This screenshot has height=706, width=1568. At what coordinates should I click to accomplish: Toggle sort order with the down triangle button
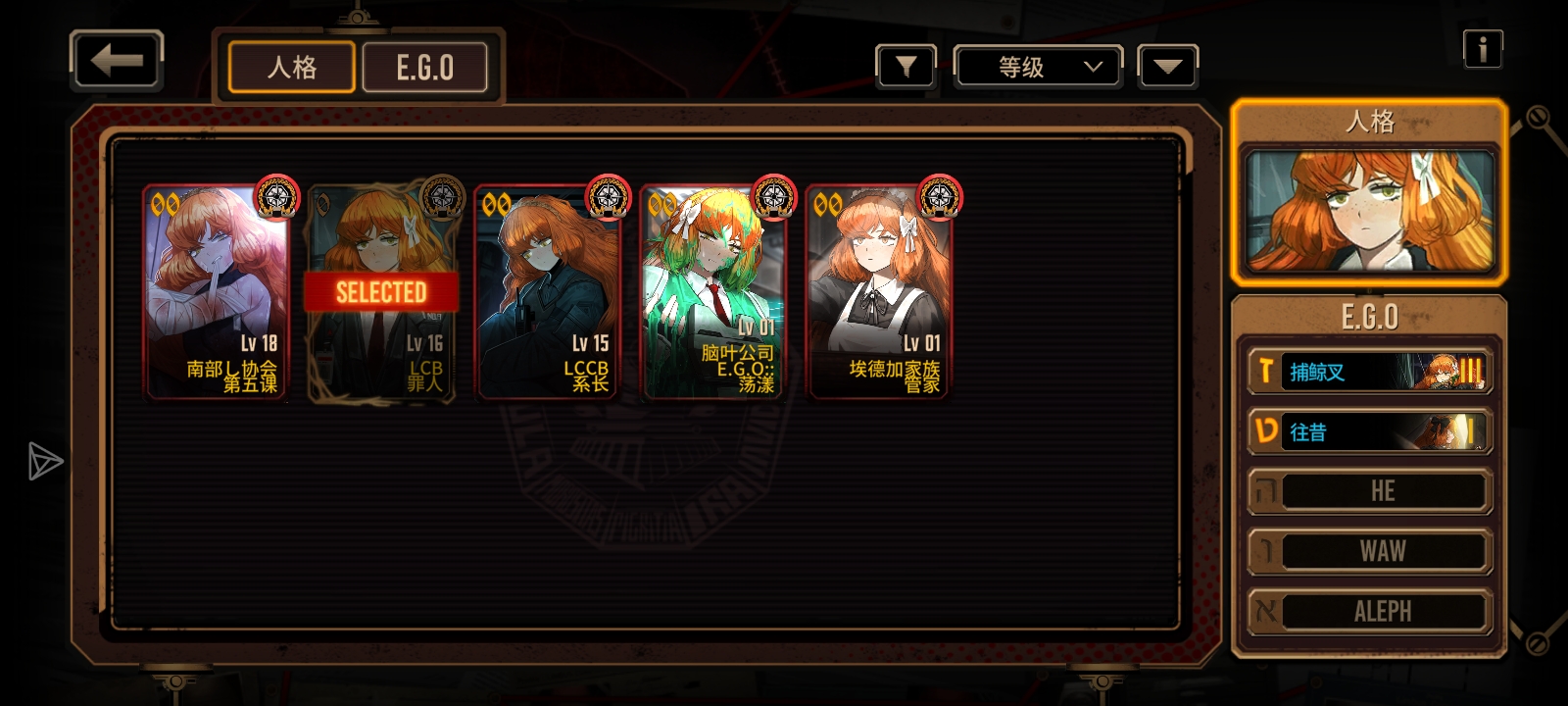[1167, 67]
